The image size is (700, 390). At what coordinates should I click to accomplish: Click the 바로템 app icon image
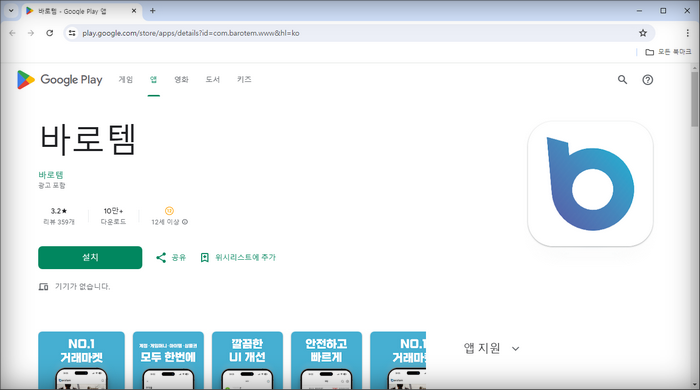(x=590, y=184)
